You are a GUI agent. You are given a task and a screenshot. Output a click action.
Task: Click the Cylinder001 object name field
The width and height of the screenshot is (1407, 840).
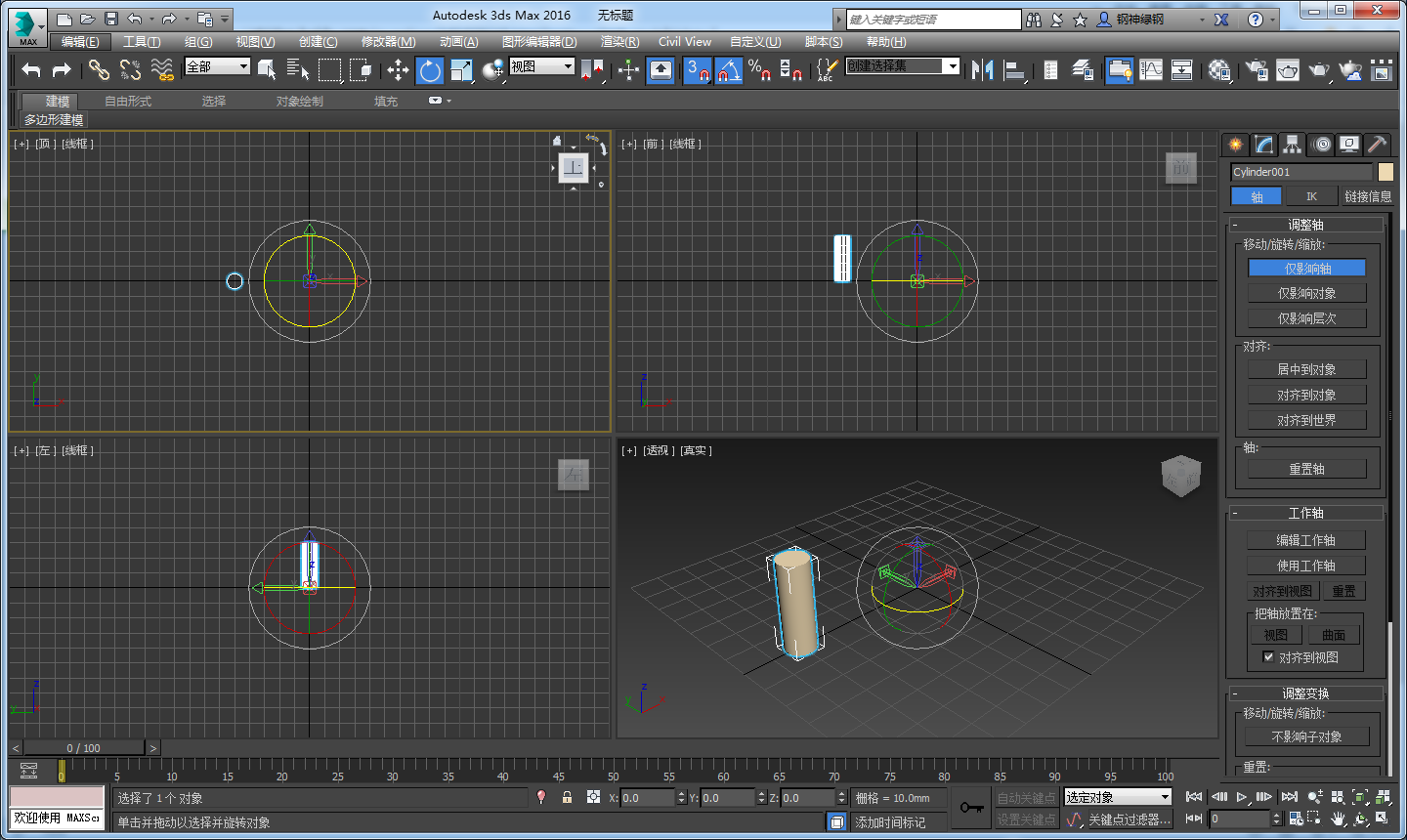coord(1301,172)
